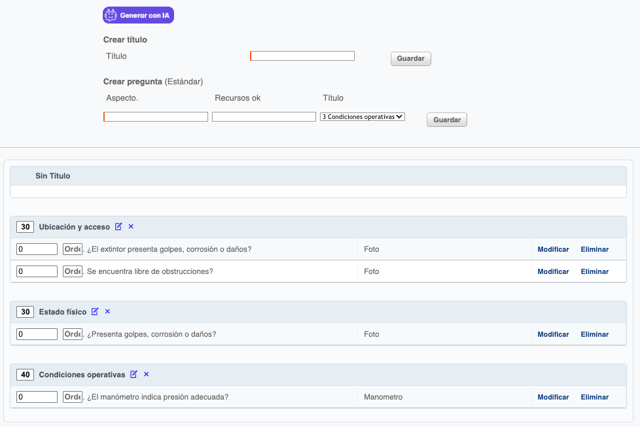
Task: Delete the Ubicación y acceso section
Action: pyautogui.click(x=131, y=227)
